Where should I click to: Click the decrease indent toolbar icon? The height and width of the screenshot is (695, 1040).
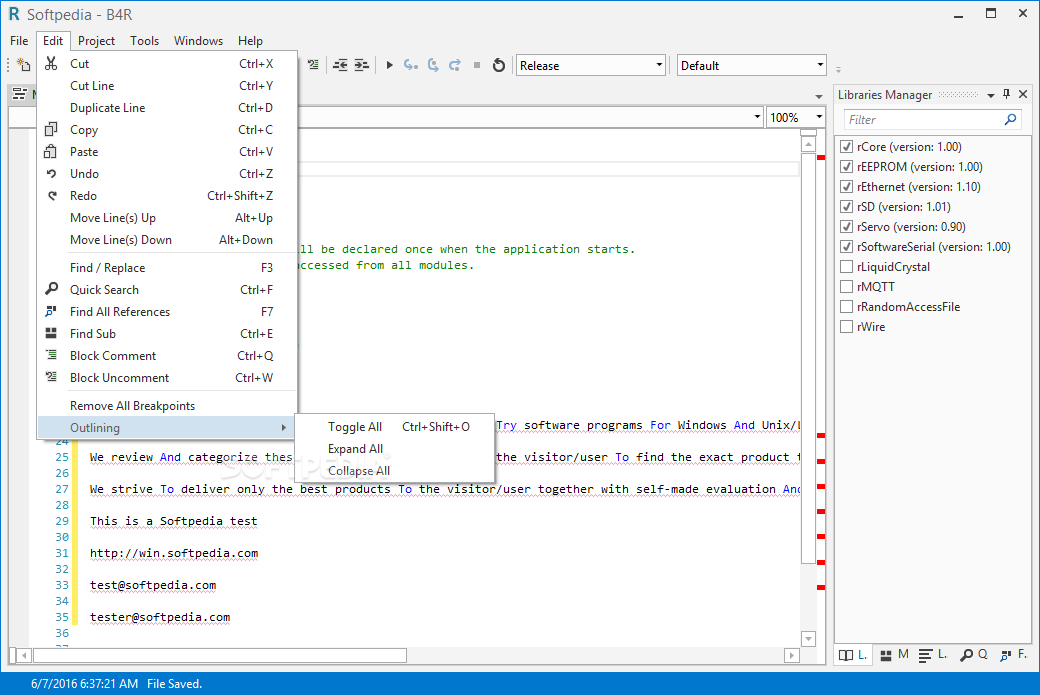(x=340, y=64)
